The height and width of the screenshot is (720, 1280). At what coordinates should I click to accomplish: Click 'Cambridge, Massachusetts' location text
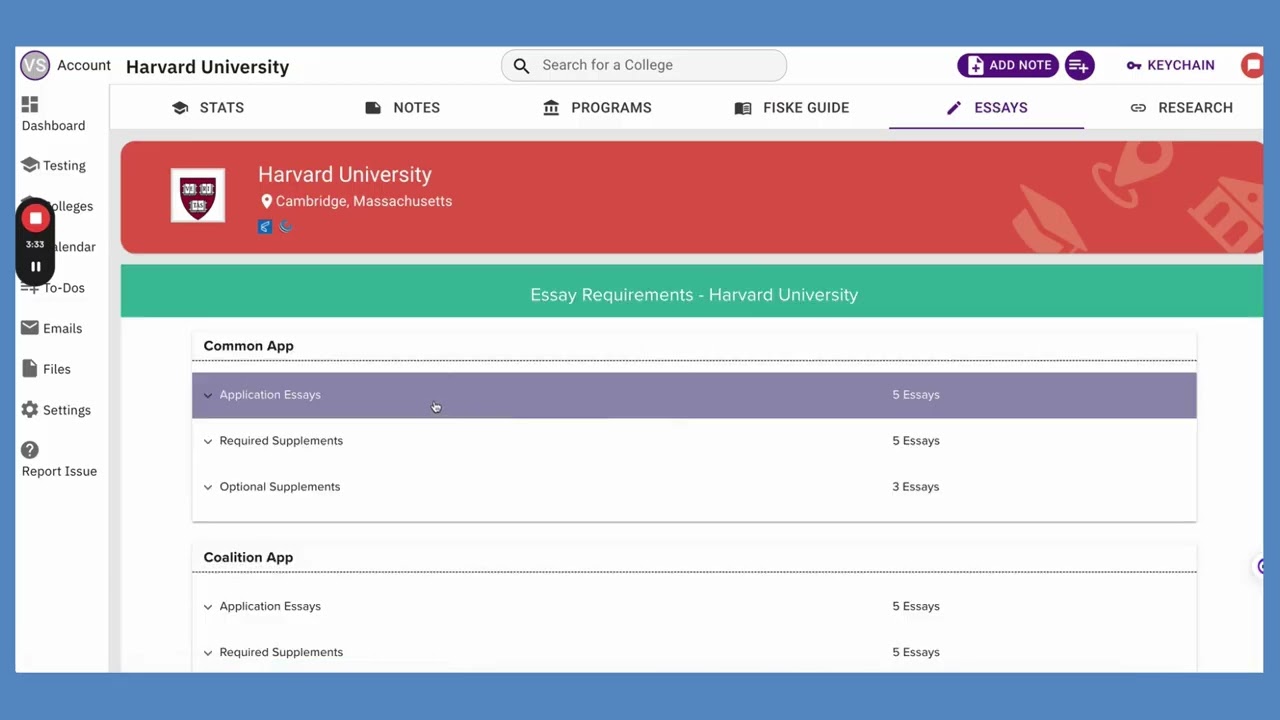click(364, 201)
